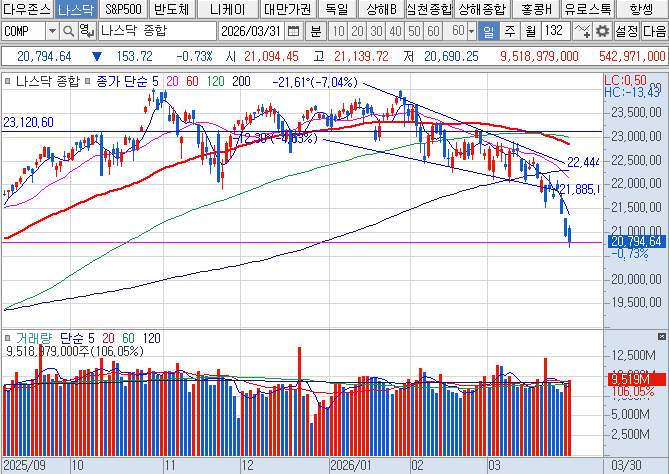Click the 거래량 volume legend label

[x=34, y=338]
